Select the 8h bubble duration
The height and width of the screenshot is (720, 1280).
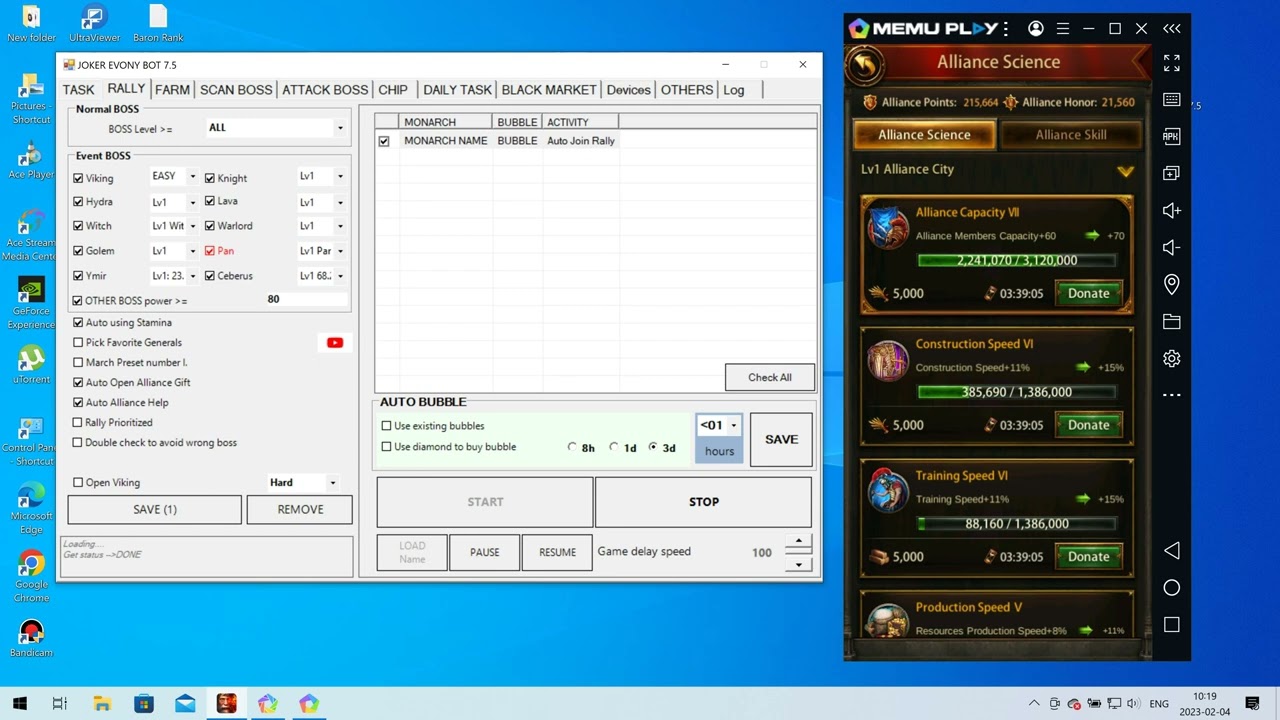(x=572, y=447)
